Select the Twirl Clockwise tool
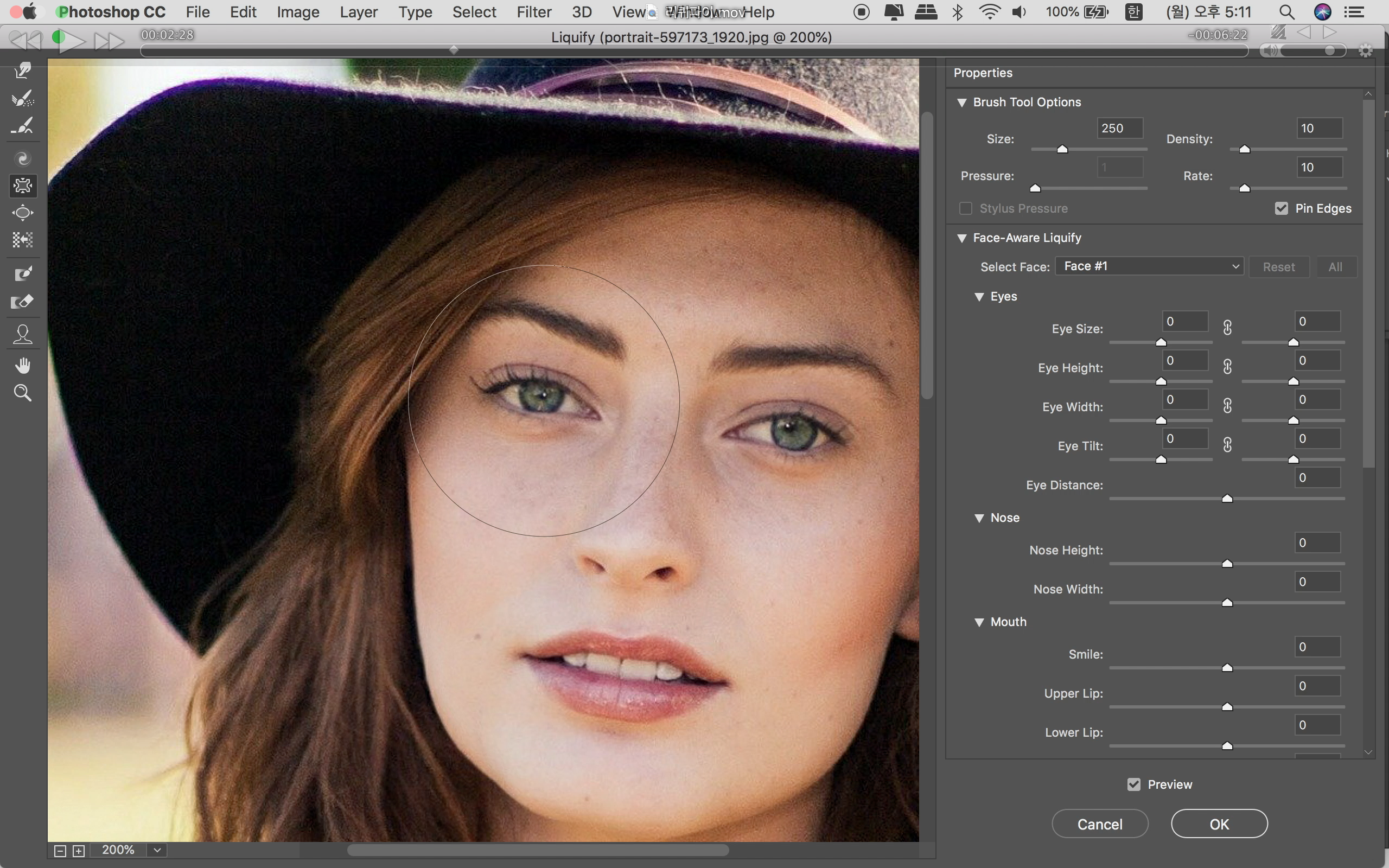The image size is (1389, 868). (23, 158)
